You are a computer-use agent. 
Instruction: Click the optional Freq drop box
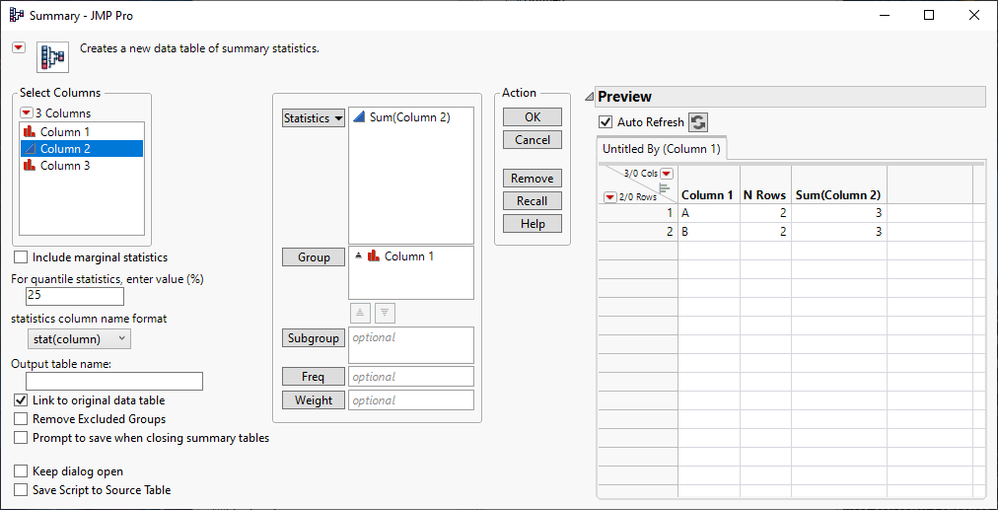tap(411, 376)
